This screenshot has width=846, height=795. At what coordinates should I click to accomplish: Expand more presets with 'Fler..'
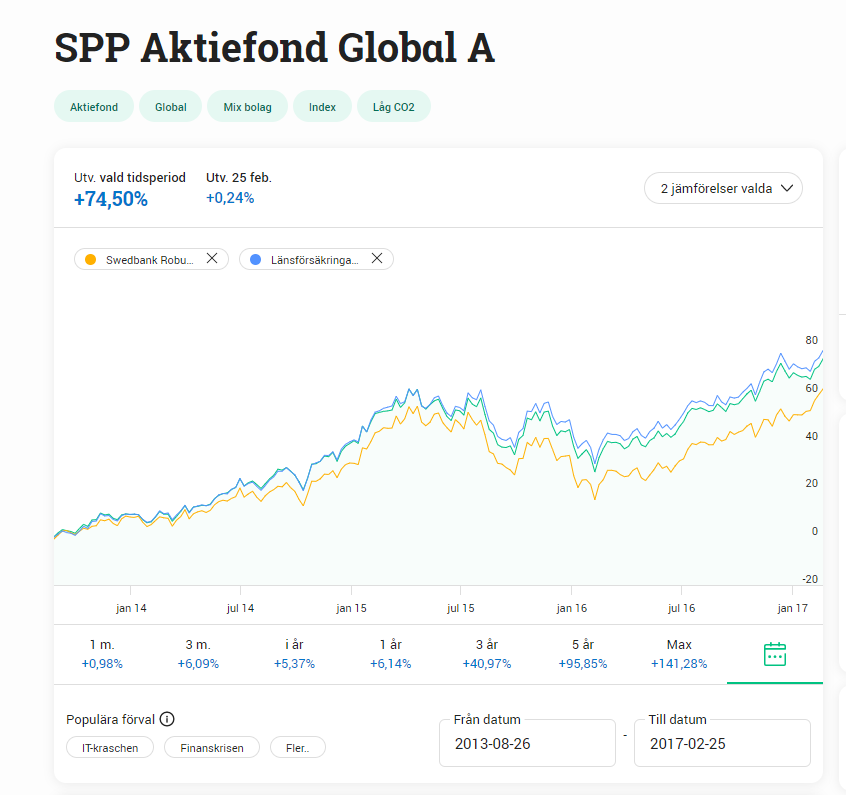(297, 747)
